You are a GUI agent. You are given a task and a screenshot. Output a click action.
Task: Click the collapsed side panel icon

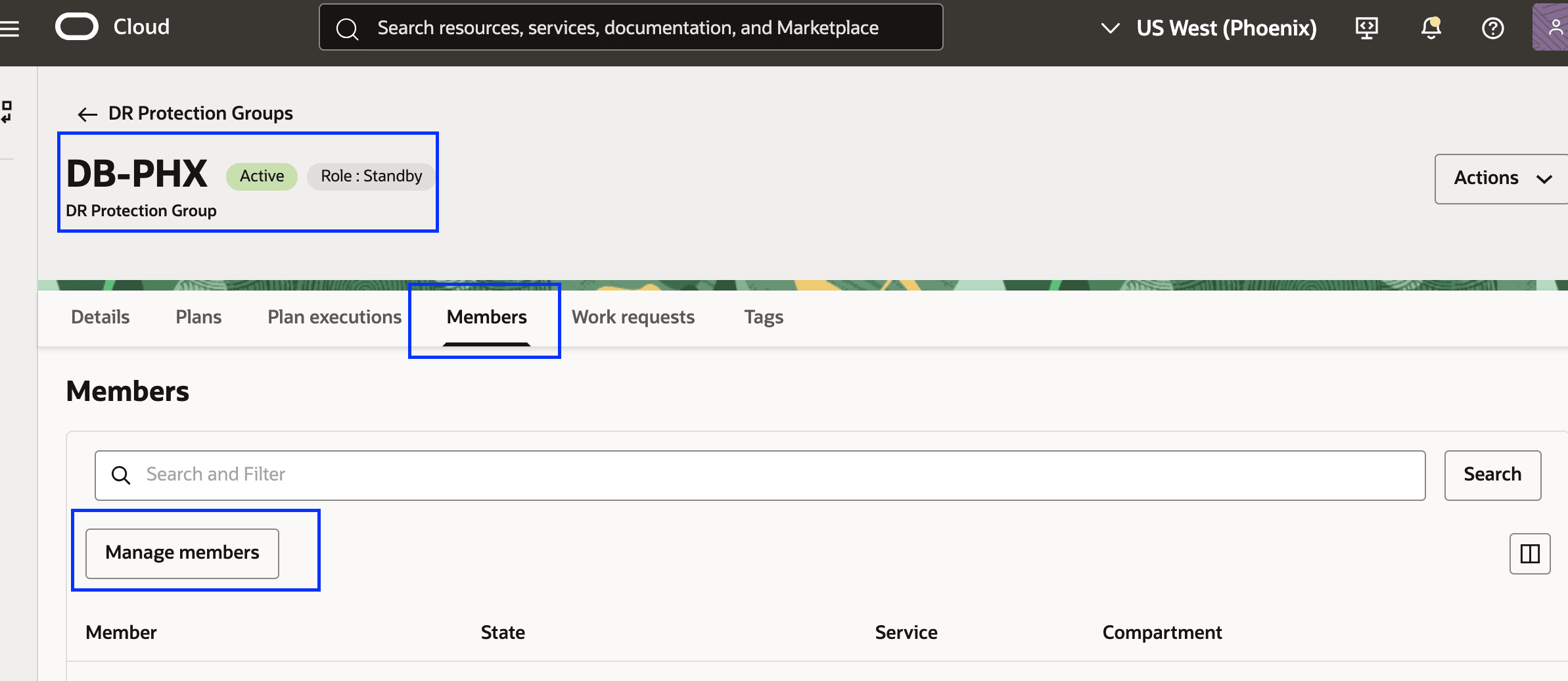7,112
